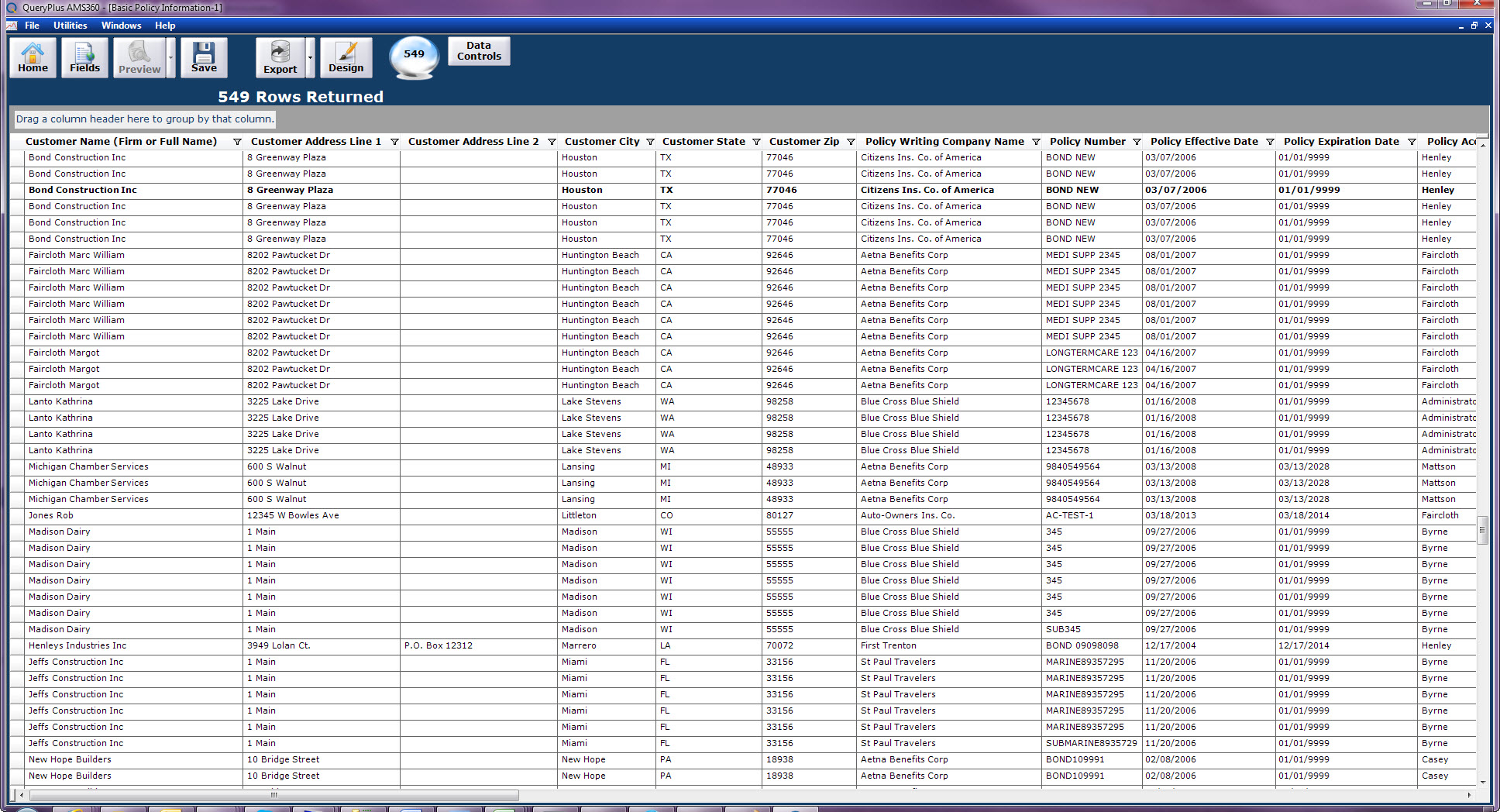Click the SUB345 policy number cell
The width and height of the screenshot is (1500, 812).
[x=1092, y=629]
